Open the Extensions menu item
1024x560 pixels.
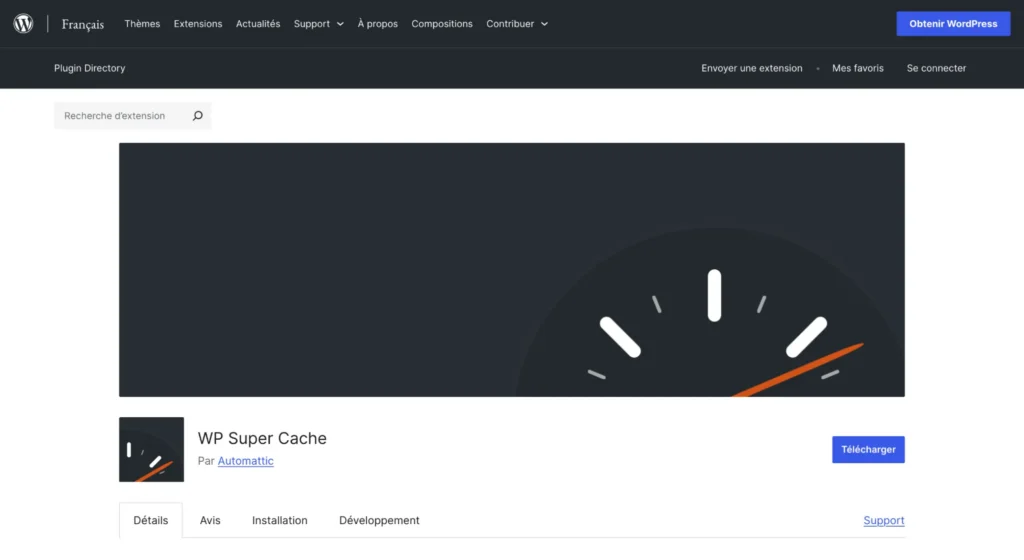point(198,23)
